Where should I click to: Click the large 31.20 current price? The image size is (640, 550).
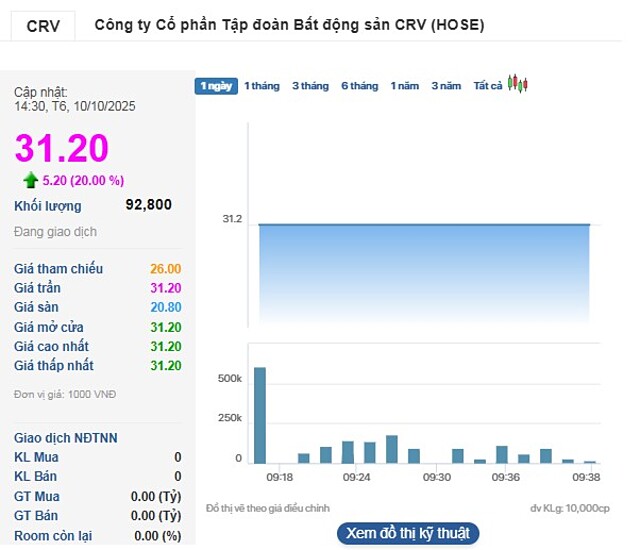pos(61,148)
